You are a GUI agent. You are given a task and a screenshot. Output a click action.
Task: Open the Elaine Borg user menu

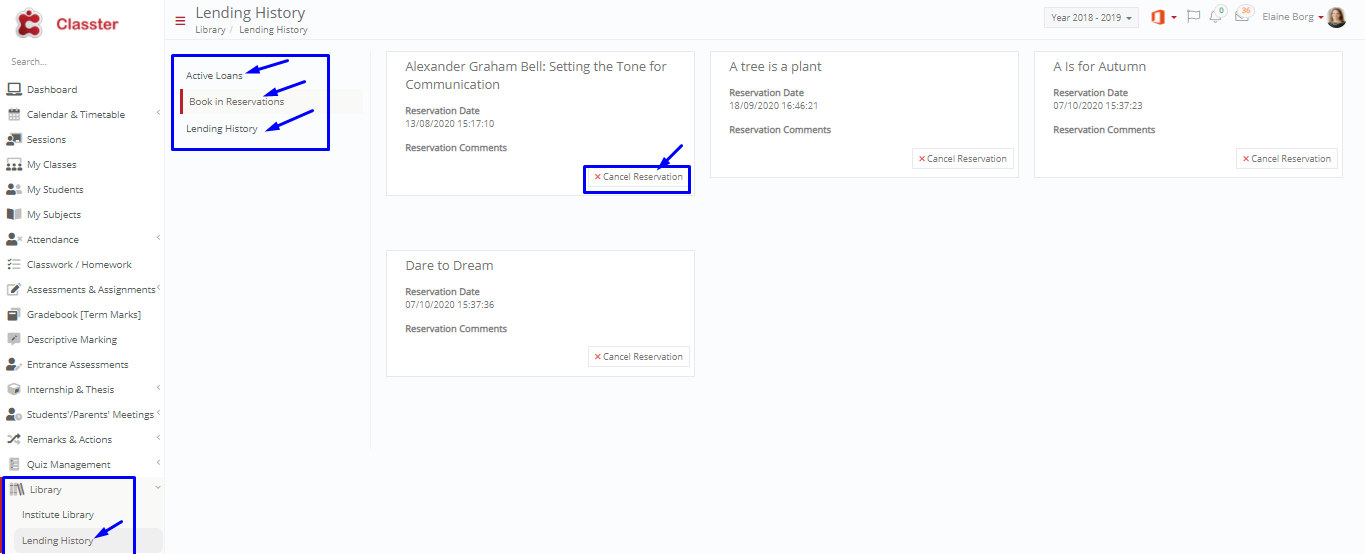point(1293,17)
